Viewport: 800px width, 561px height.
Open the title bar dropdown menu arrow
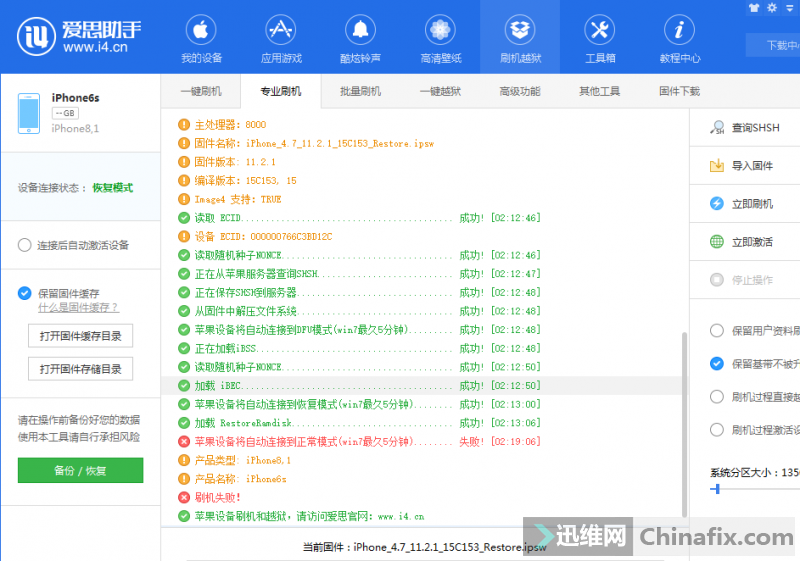pos(790,8)
